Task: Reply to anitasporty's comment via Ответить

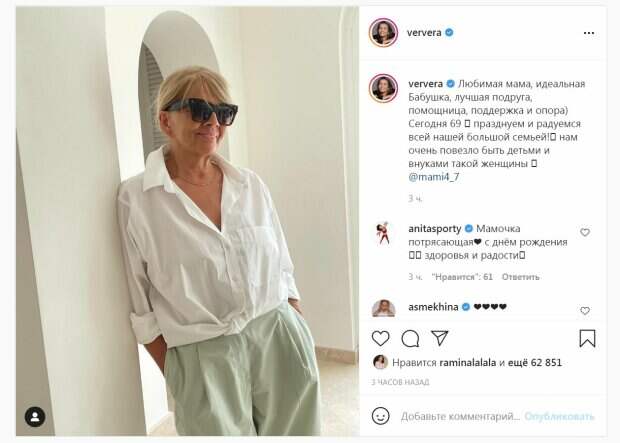Action: (x=520, y=277)
